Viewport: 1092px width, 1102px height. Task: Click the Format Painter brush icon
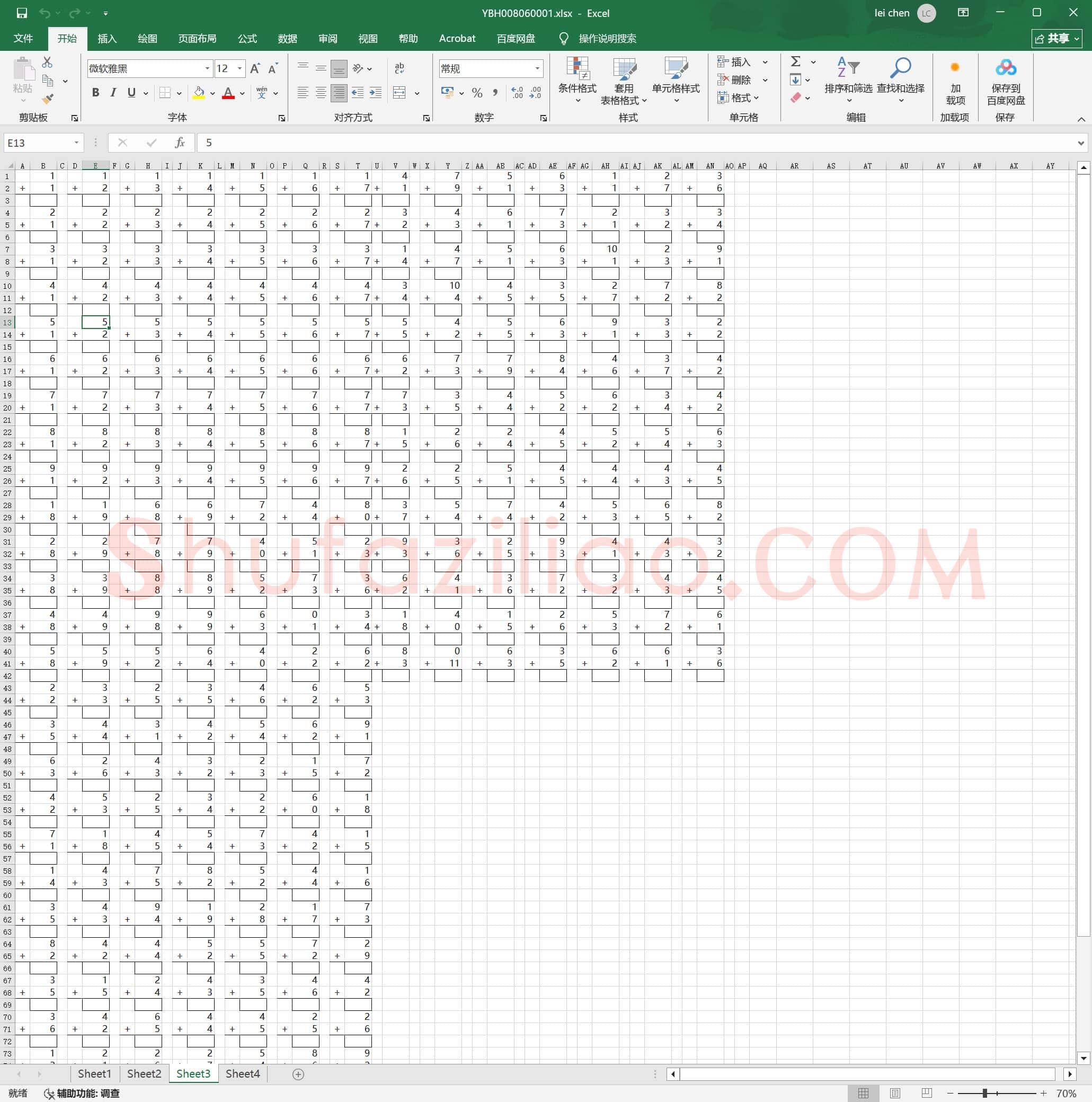(x=48, y=99)
